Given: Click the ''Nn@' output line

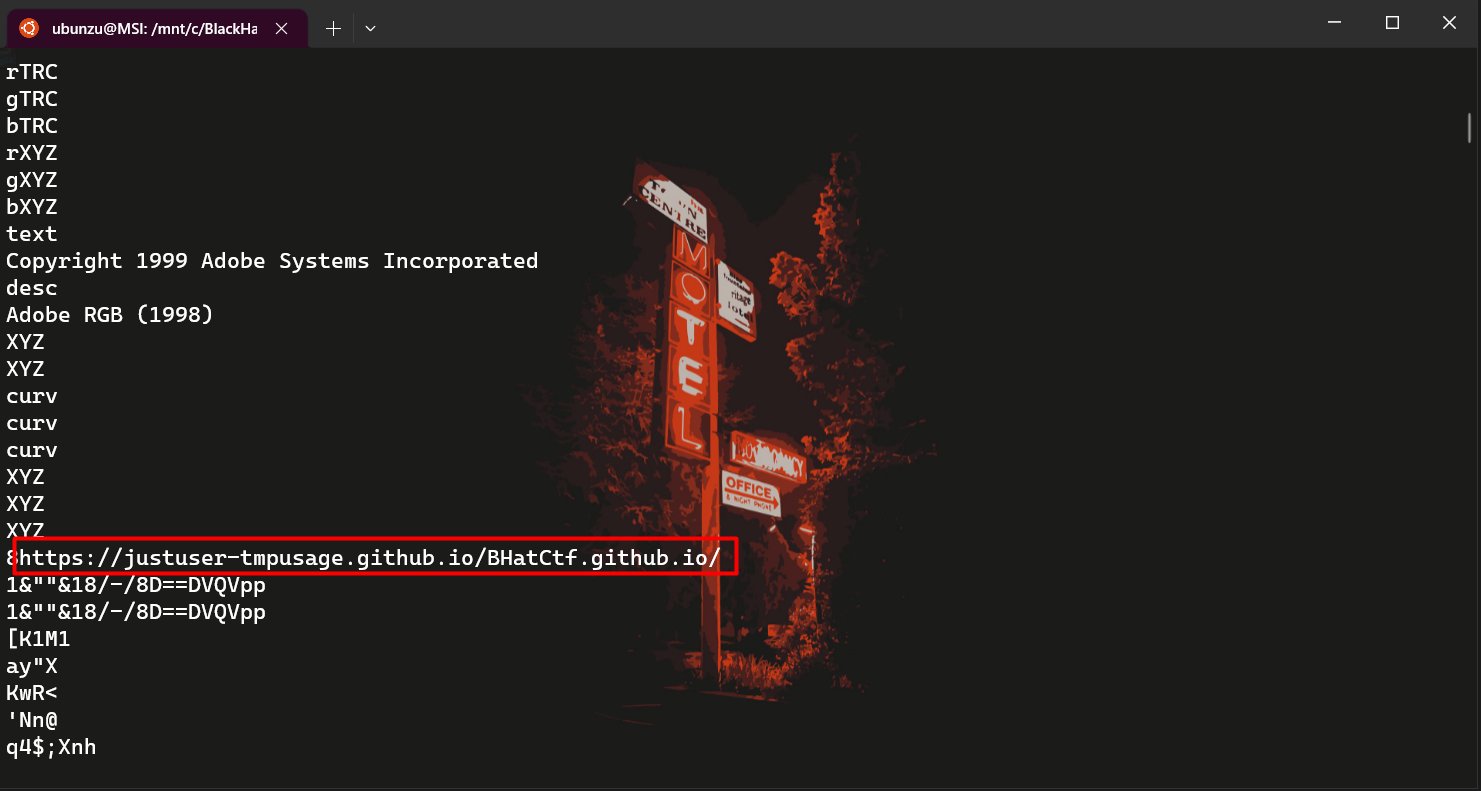Looking at the screenshot, I should click(x=32, y=720).
